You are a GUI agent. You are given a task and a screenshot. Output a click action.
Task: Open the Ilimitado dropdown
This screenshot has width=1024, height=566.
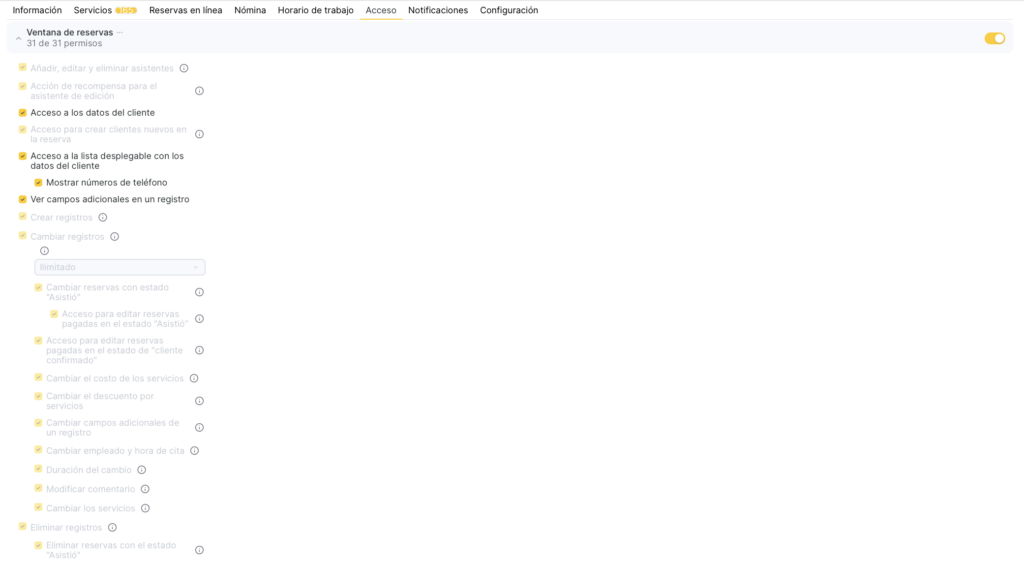(x=120, y=267)
